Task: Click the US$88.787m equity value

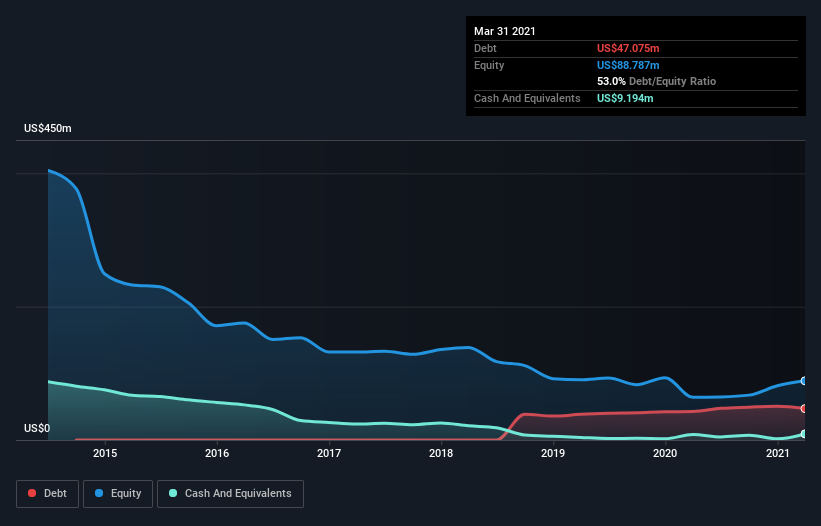Action: pyautogui.click(x=628, y=65)
